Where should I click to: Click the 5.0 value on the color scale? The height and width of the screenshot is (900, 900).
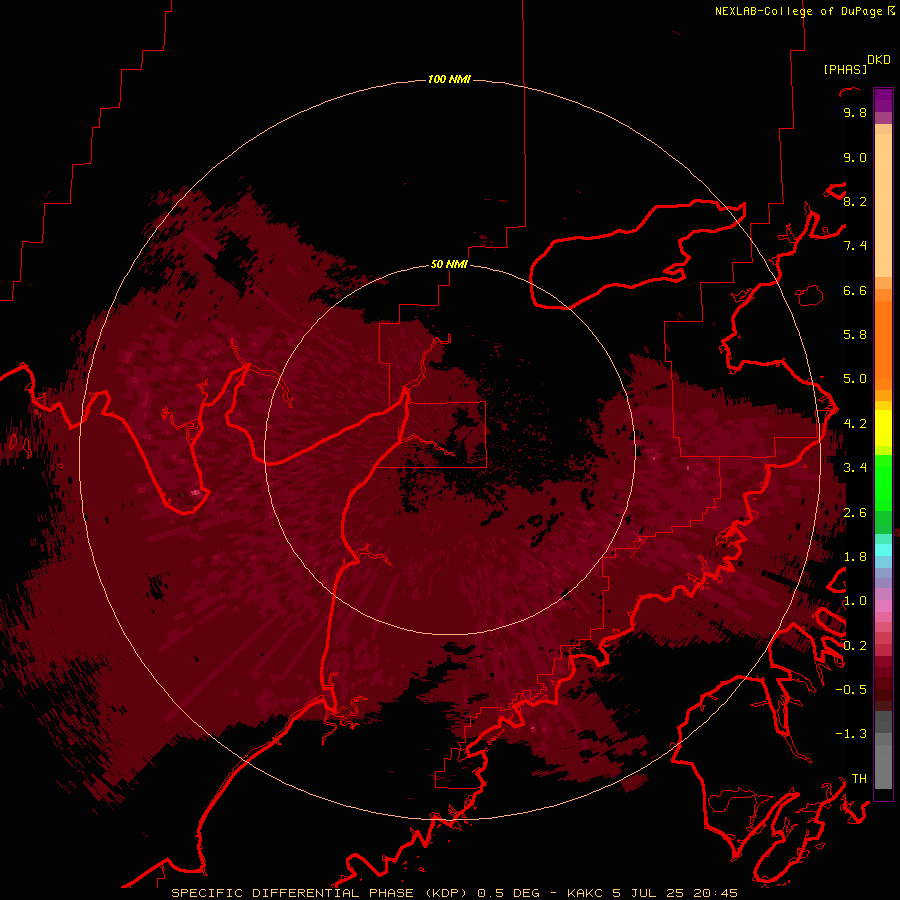pyautogui.click(x=855, y=379)
